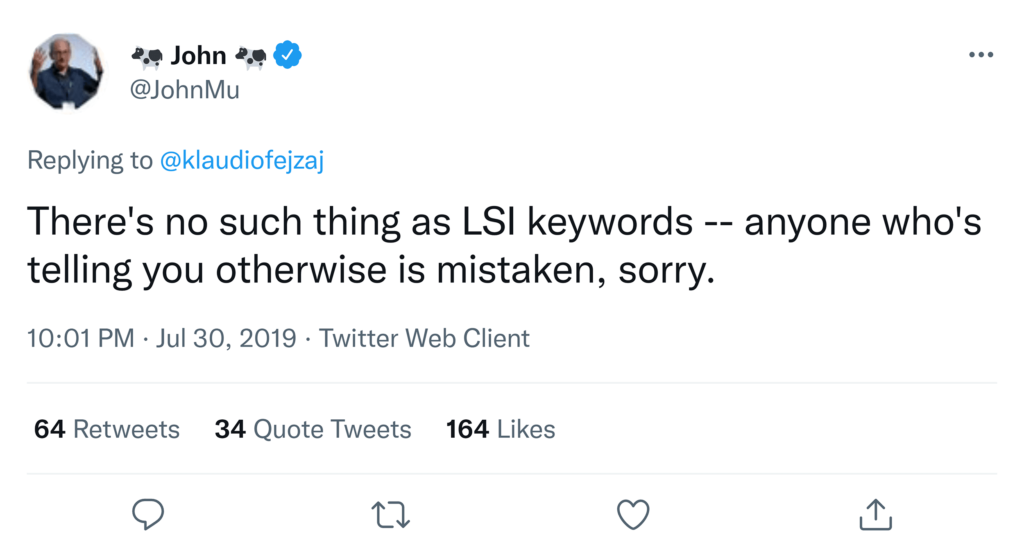View the 34 Quote Tweets
Screen dimensions: 1024x552
pyautogui.click(x=313, y=429)
